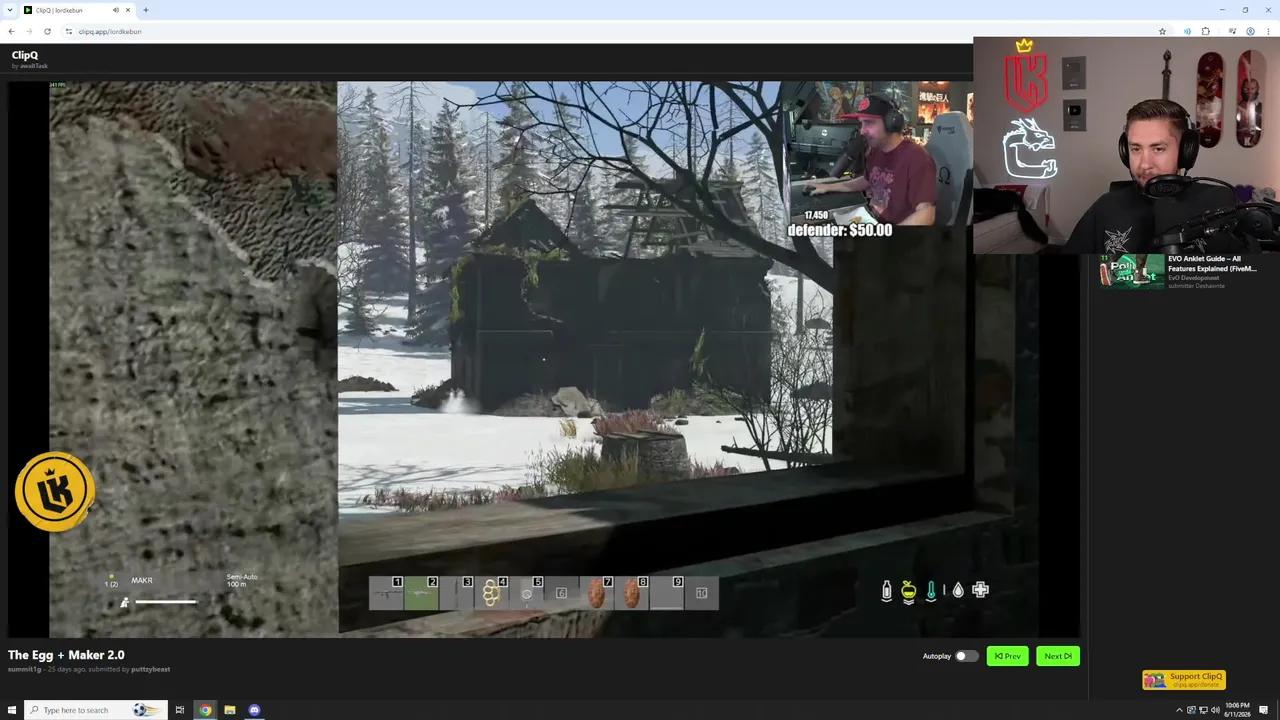The width and height of the screenshot is (1280, 720).
Task: Bookmark this page with the star icon
Action: point(1162,31)
